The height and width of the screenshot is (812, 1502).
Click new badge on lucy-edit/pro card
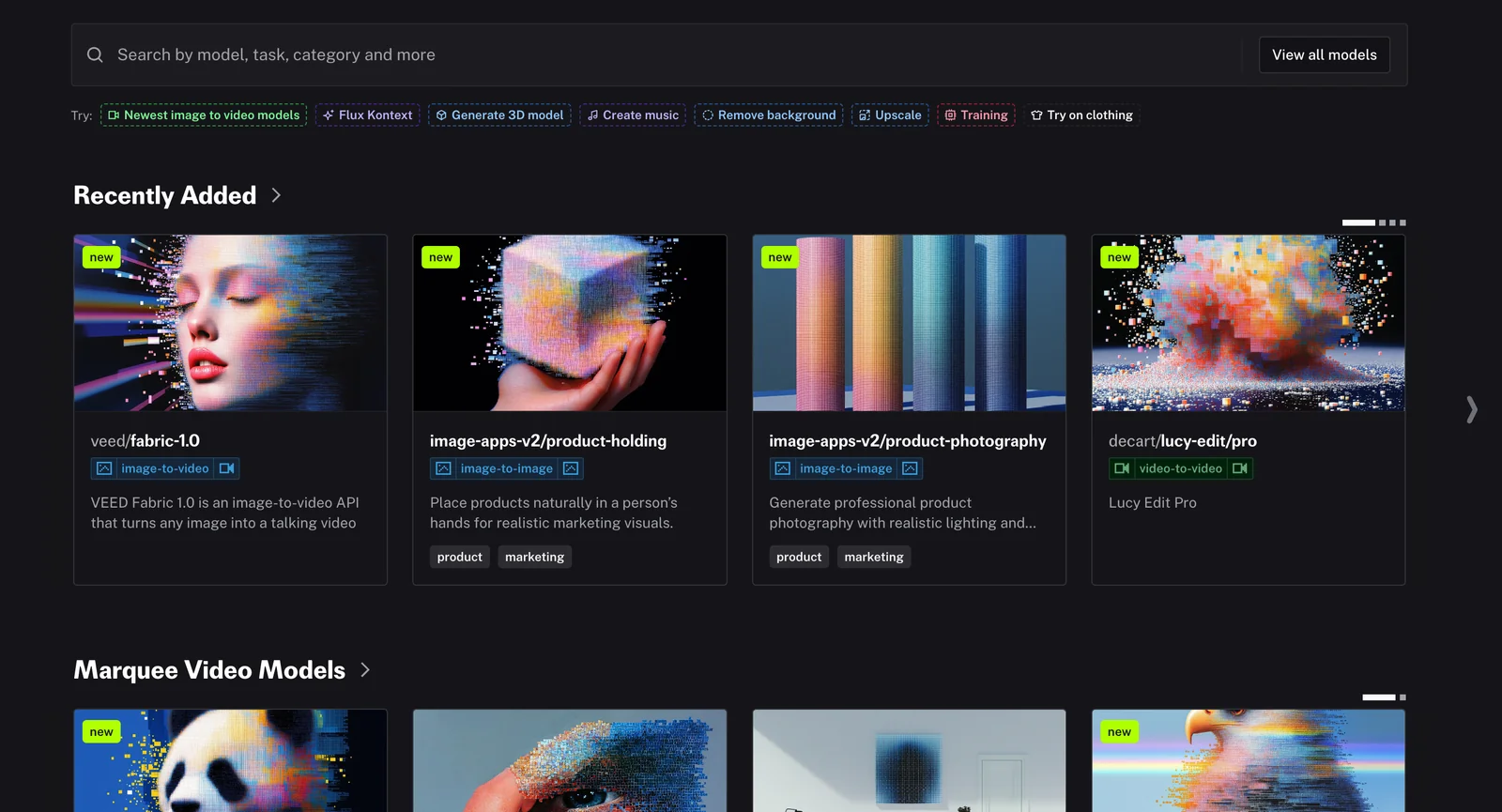(1119, 257)
